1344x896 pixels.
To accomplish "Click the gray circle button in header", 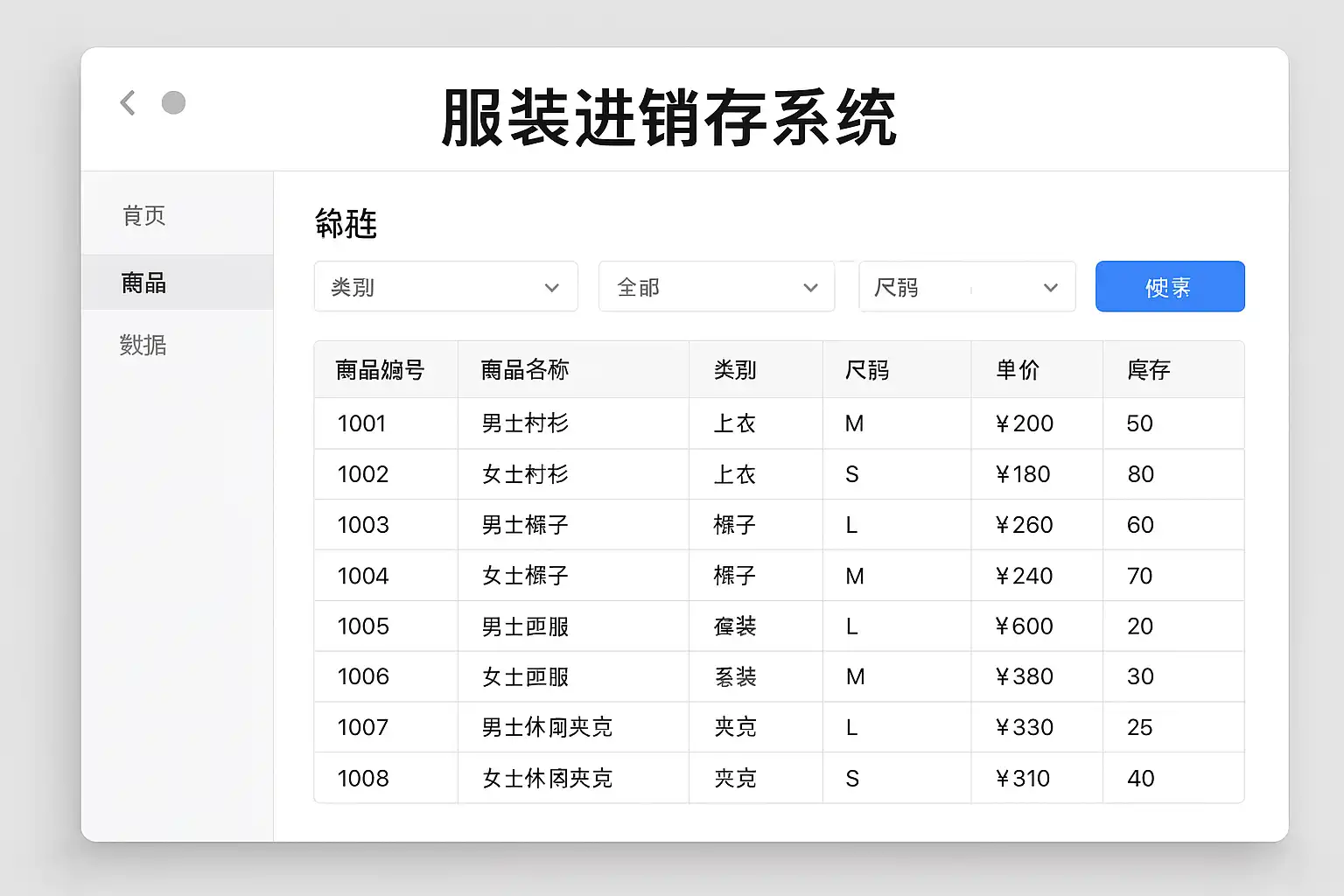I will 173,103.
